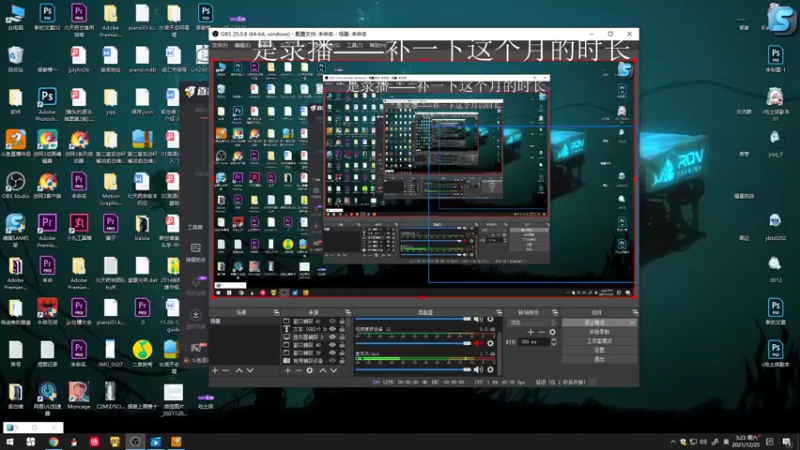Image resolution: width=800 pixels, height=450 pixels.
Task: Undock the 混音器 panel with its popout icon
Action: (499, 312)
